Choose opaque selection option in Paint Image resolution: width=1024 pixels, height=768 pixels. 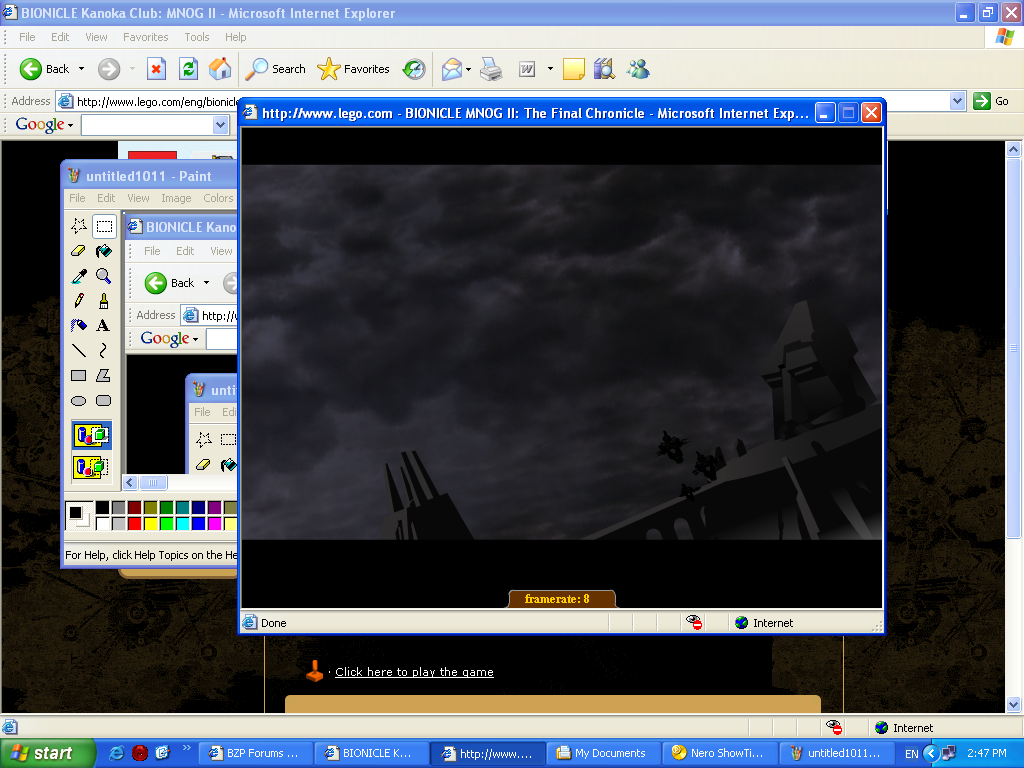coord(91,435)
